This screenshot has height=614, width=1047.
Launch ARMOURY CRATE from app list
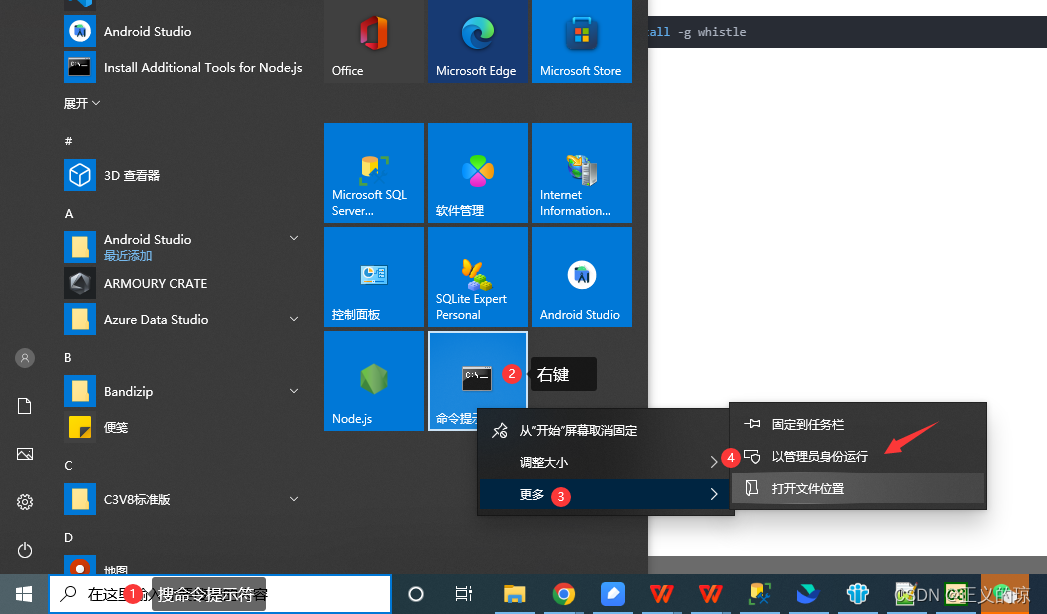[x=184, y=284]
